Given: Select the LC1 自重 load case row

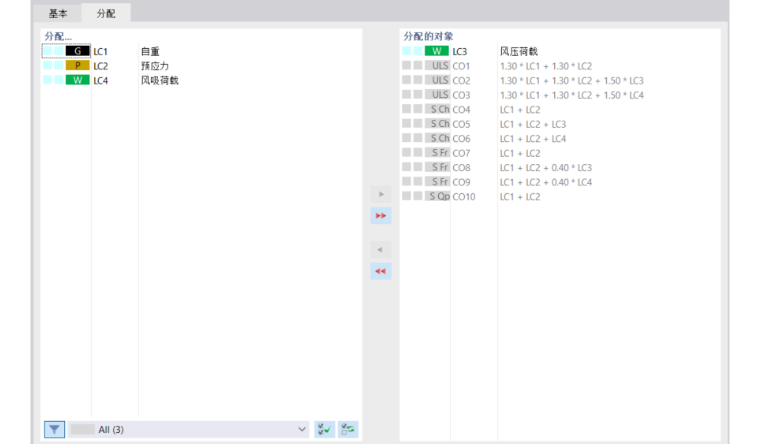Looking at the screenshot, I should pyautogui.click(x=201, y=51).
